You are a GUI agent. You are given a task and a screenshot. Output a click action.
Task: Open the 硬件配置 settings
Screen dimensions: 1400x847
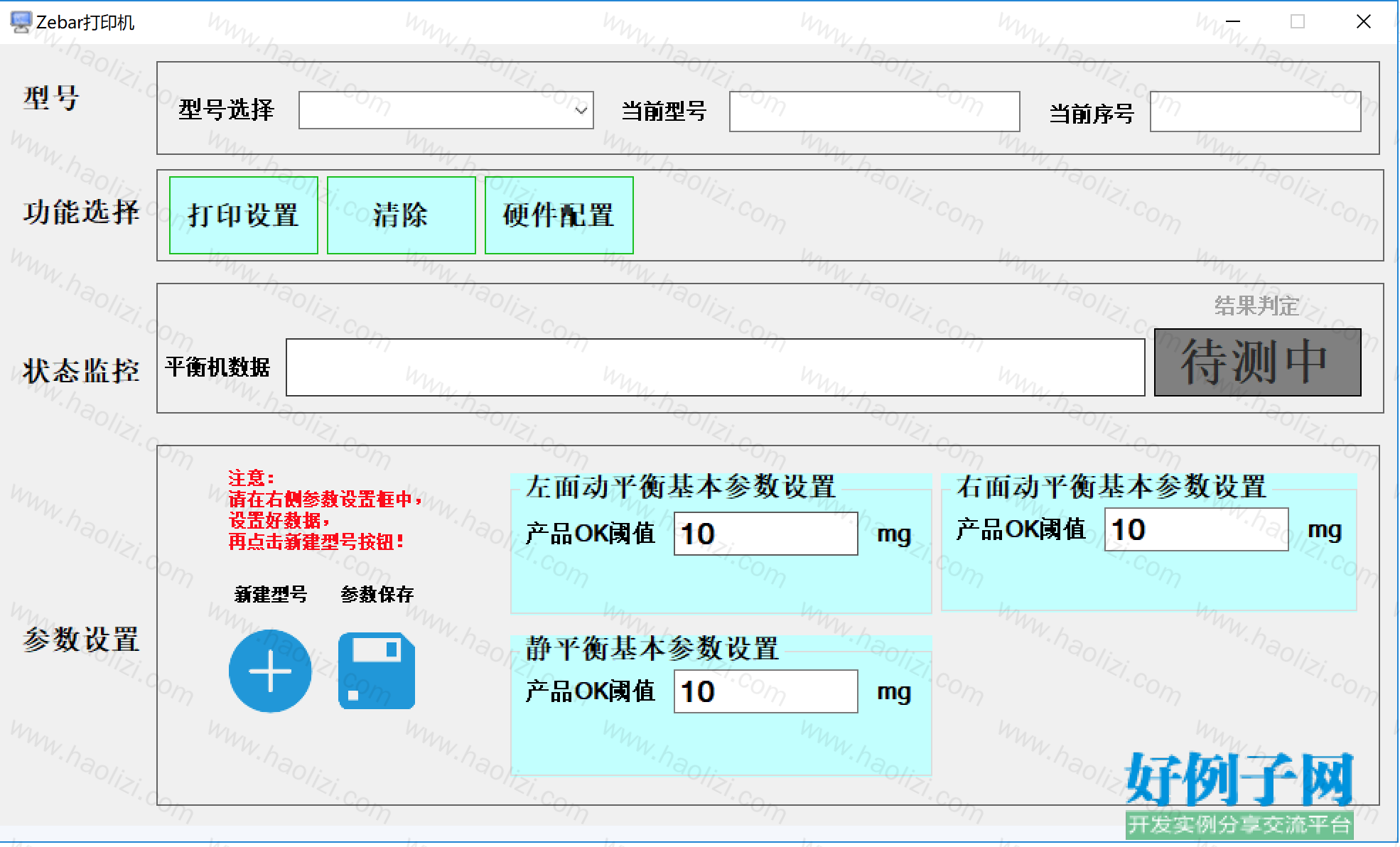559,215
